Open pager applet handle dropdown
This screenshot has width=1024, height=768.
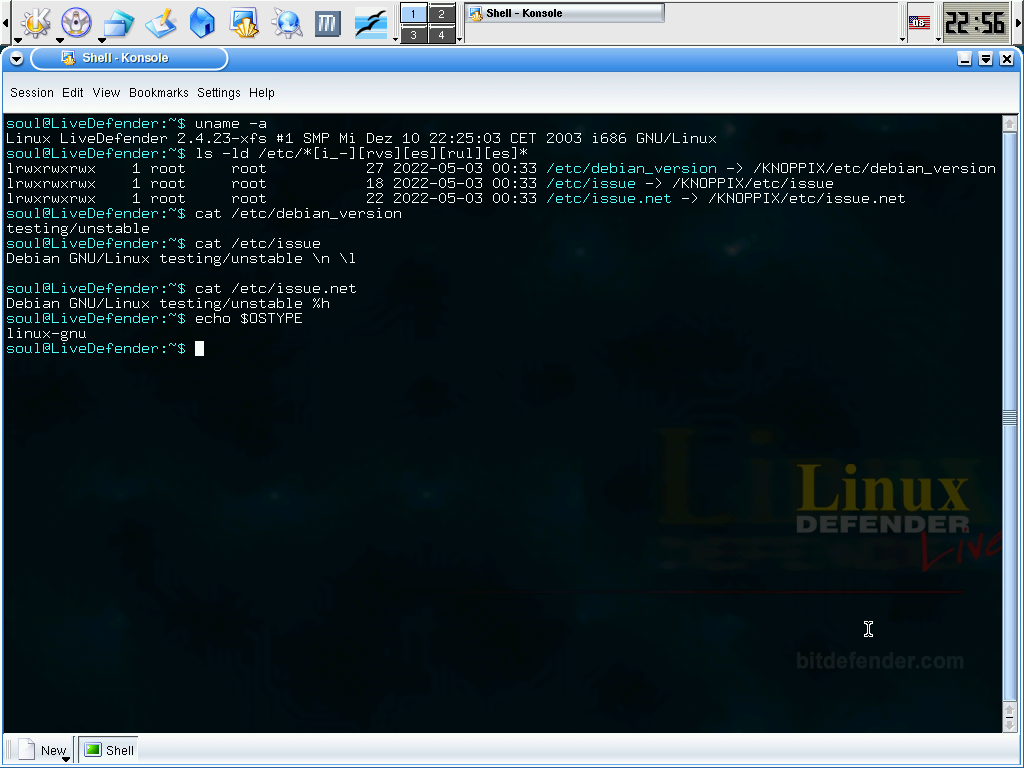395,39
